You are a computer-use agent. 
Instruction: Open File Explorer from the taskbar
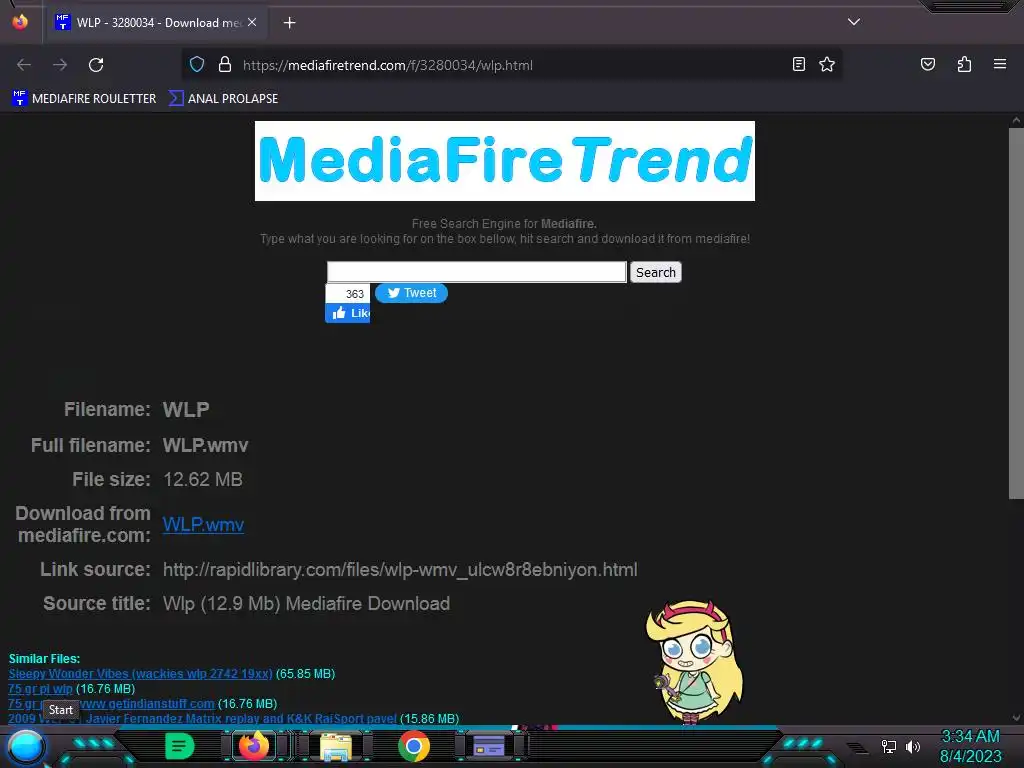[336, 746]
